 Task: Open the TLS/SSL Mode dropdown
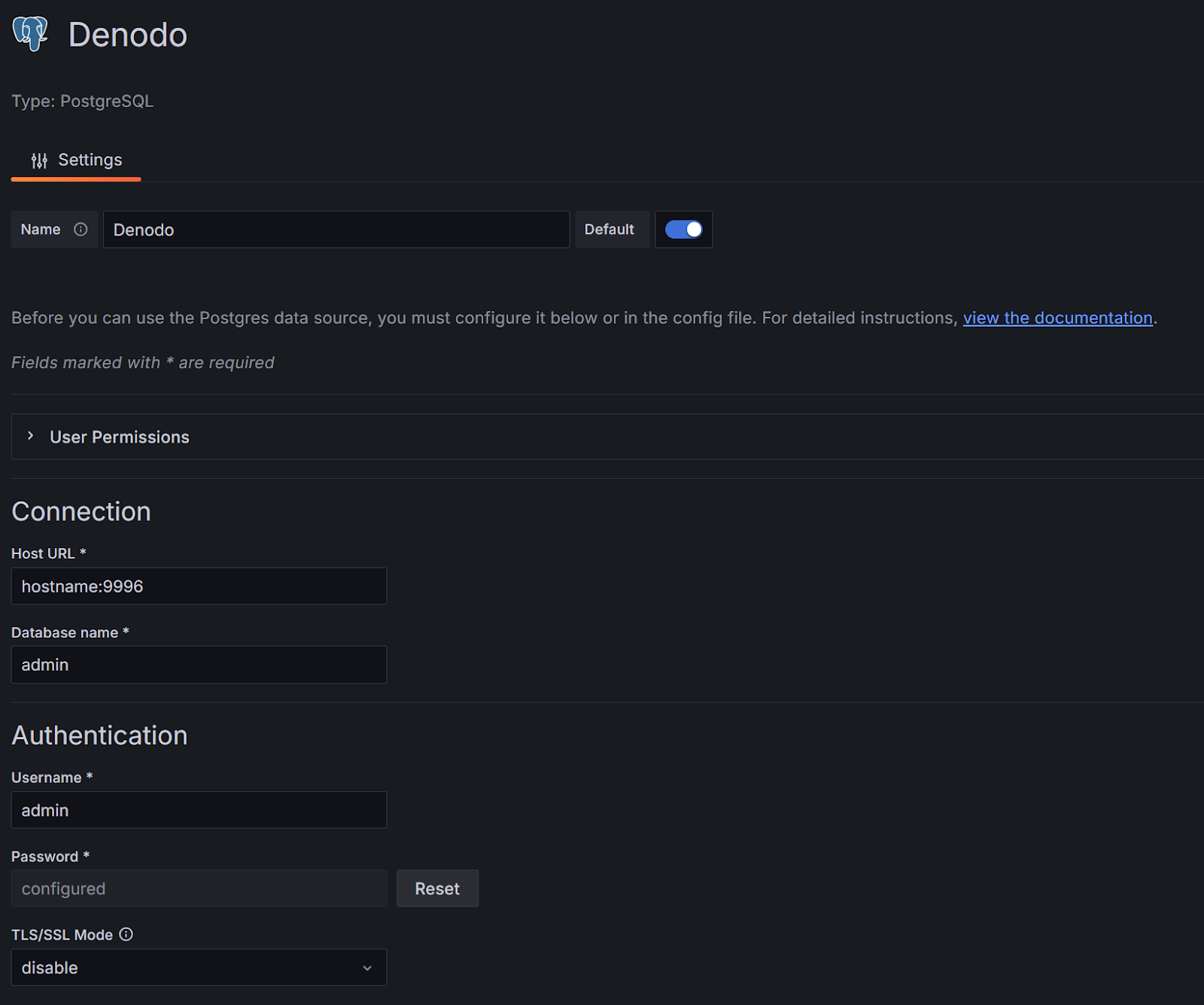click(199, 967)
